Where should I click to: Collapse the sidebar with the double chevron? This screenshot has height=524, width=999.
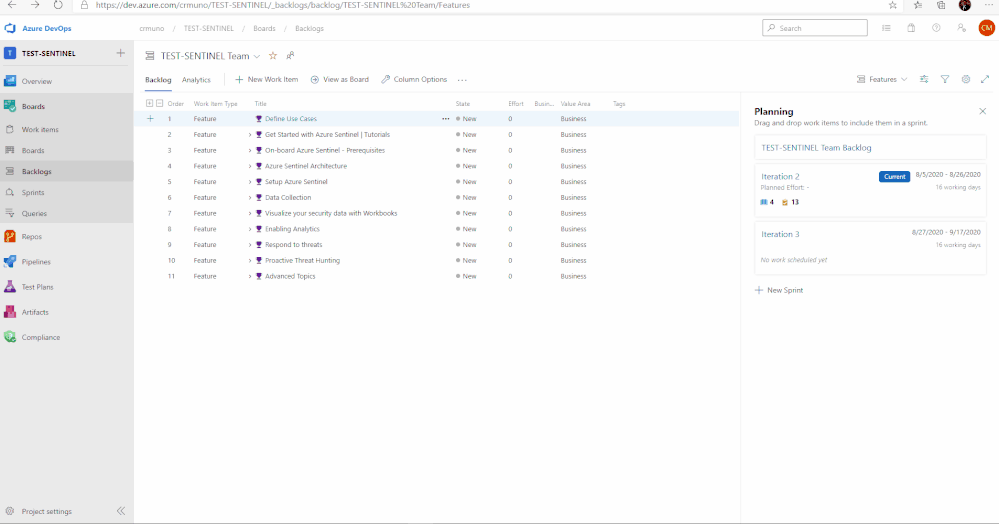tap(121, 511)
